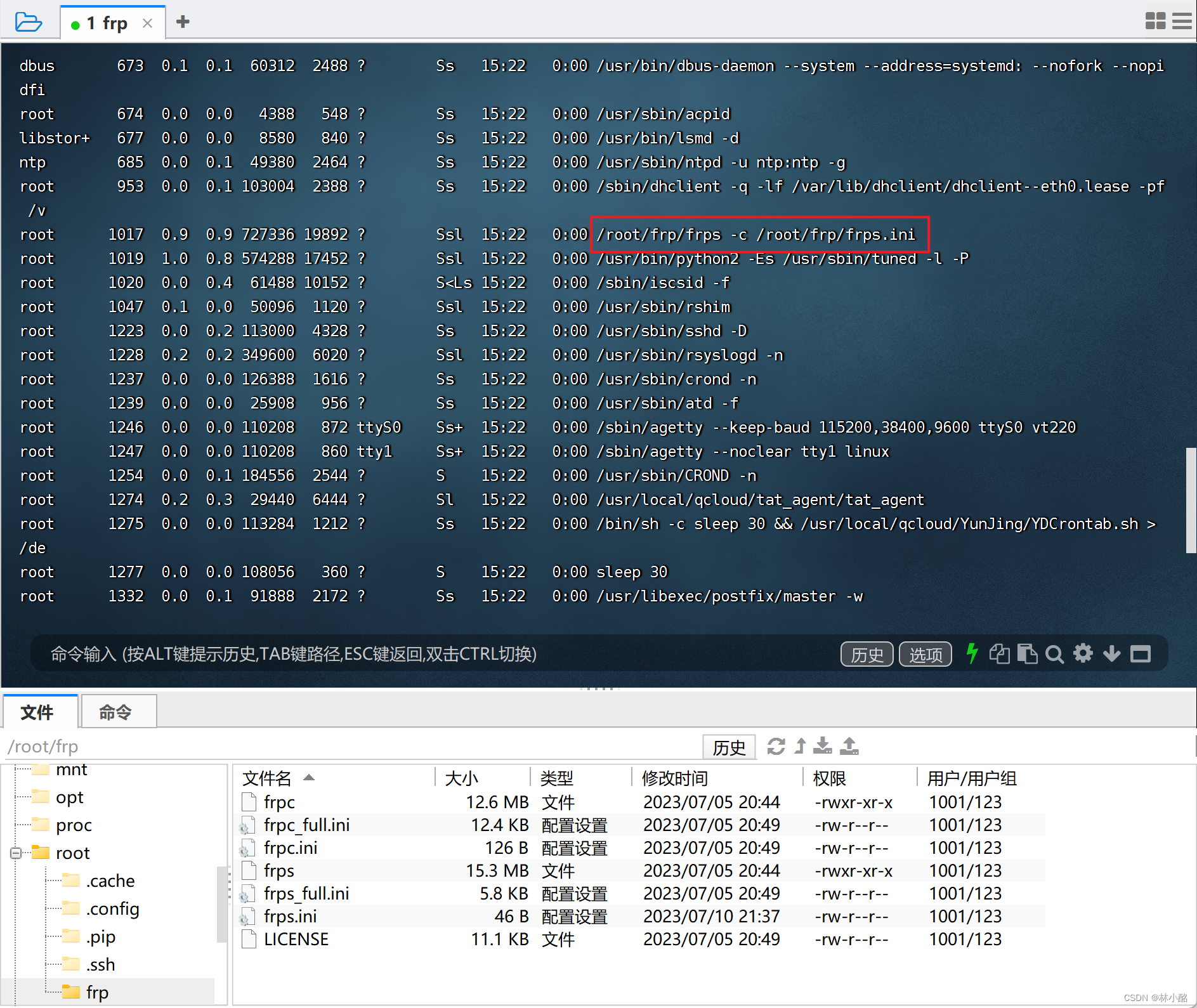Click the frp folder icon in tree
Screen dimensions: 1197x1008
[x=71, y=992]
